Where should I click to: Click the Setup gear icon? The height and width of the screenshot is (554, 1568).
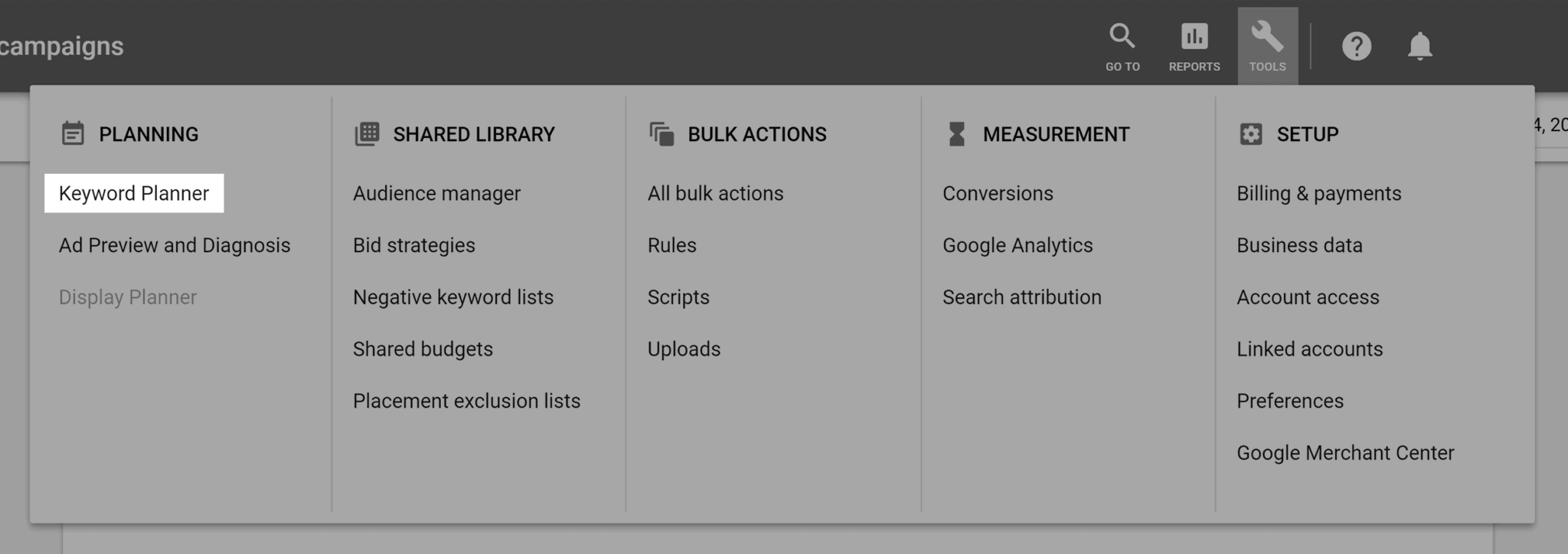1250,133
